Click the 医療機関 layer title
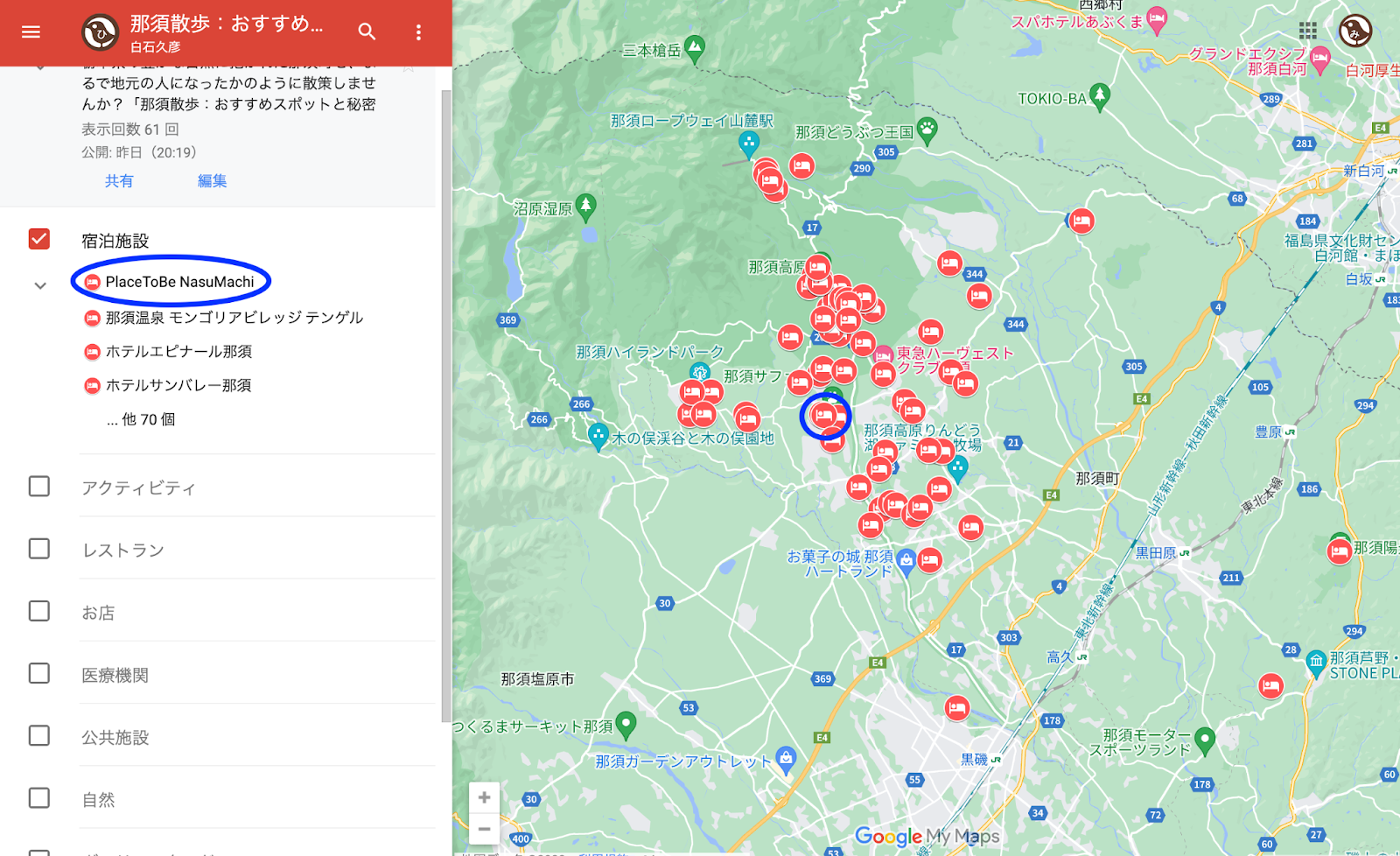This screenshot has width=1400, height=856. click(115, 675)
